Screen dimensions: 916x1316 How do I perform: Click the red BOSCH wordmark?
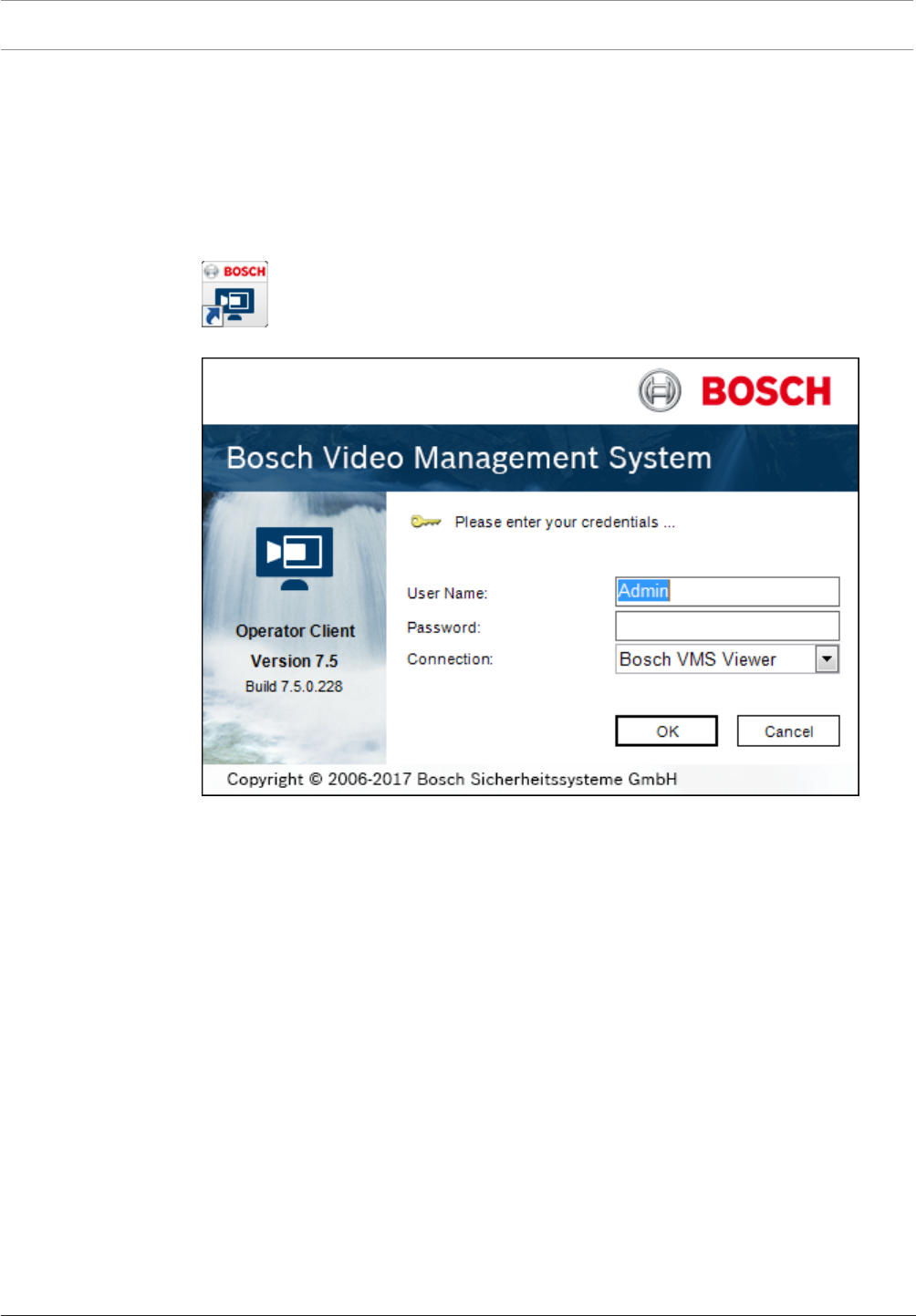[x=766, y=391]
